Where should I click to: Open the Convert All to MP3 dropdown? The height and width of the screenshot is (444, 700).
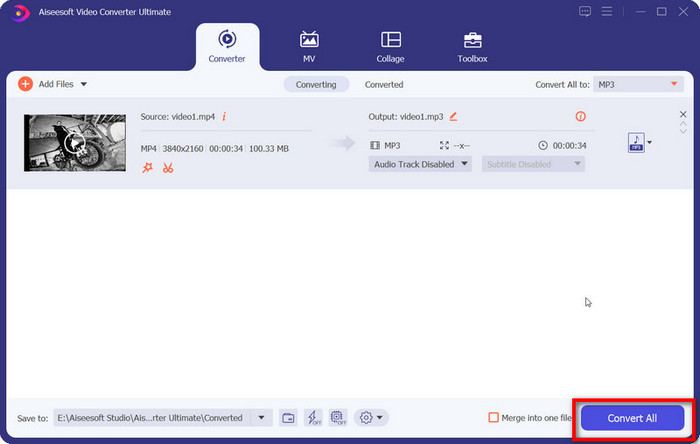pos(638,84)
